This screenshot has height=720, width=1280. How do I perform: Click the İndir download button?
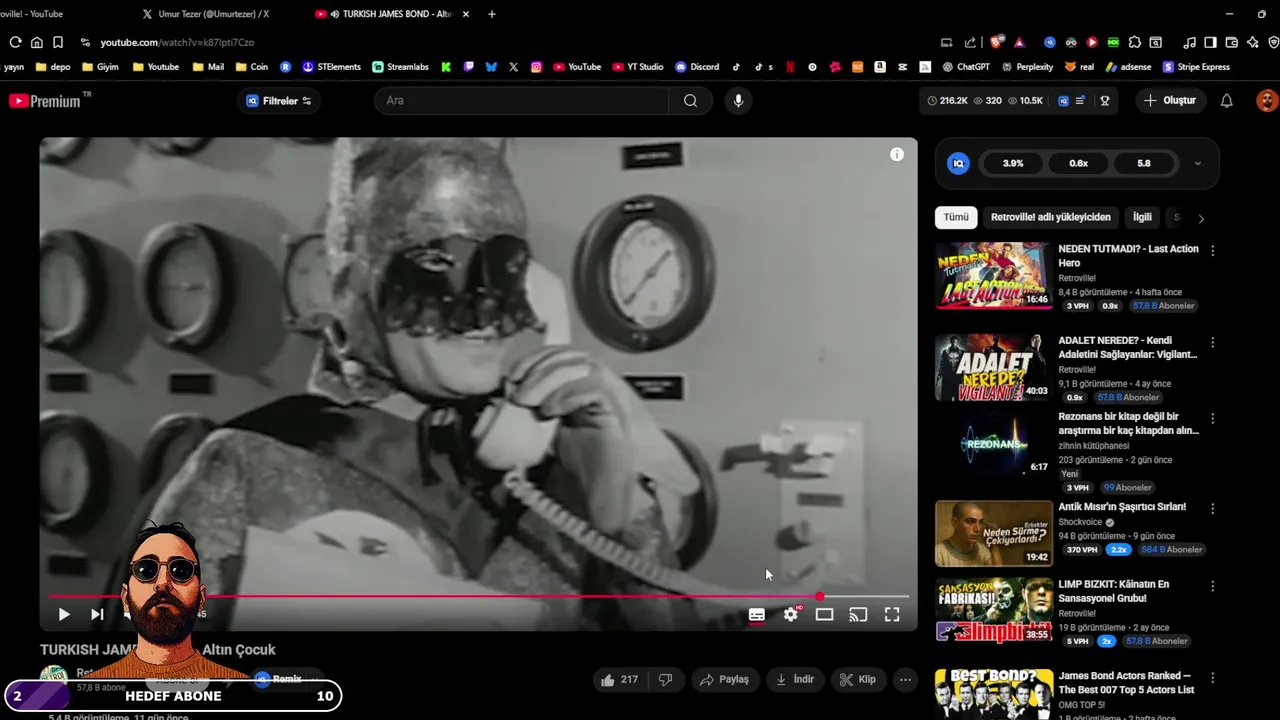click(x=795, y=680)
